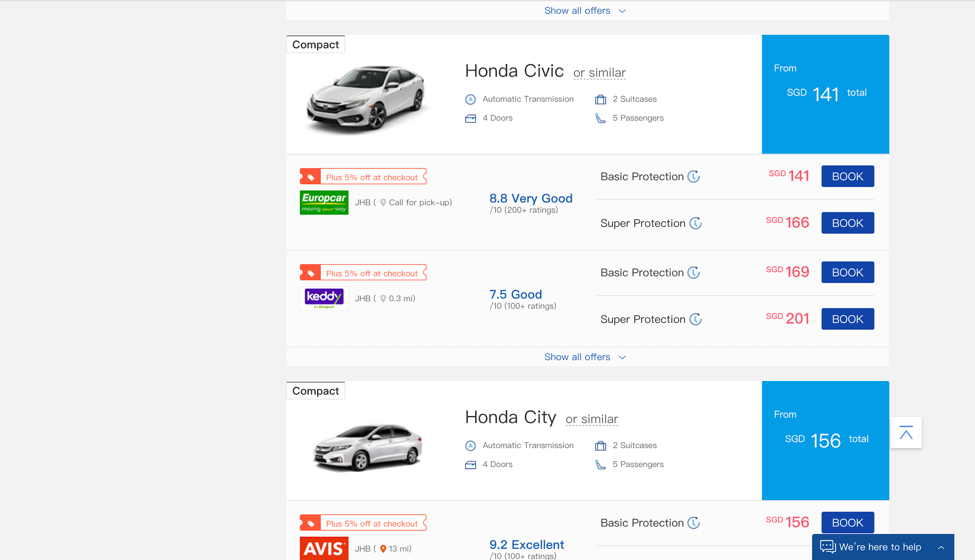
Task: Click Honda City automatic transmission icon
Action: pyautogui.click(x=471, y=446)
